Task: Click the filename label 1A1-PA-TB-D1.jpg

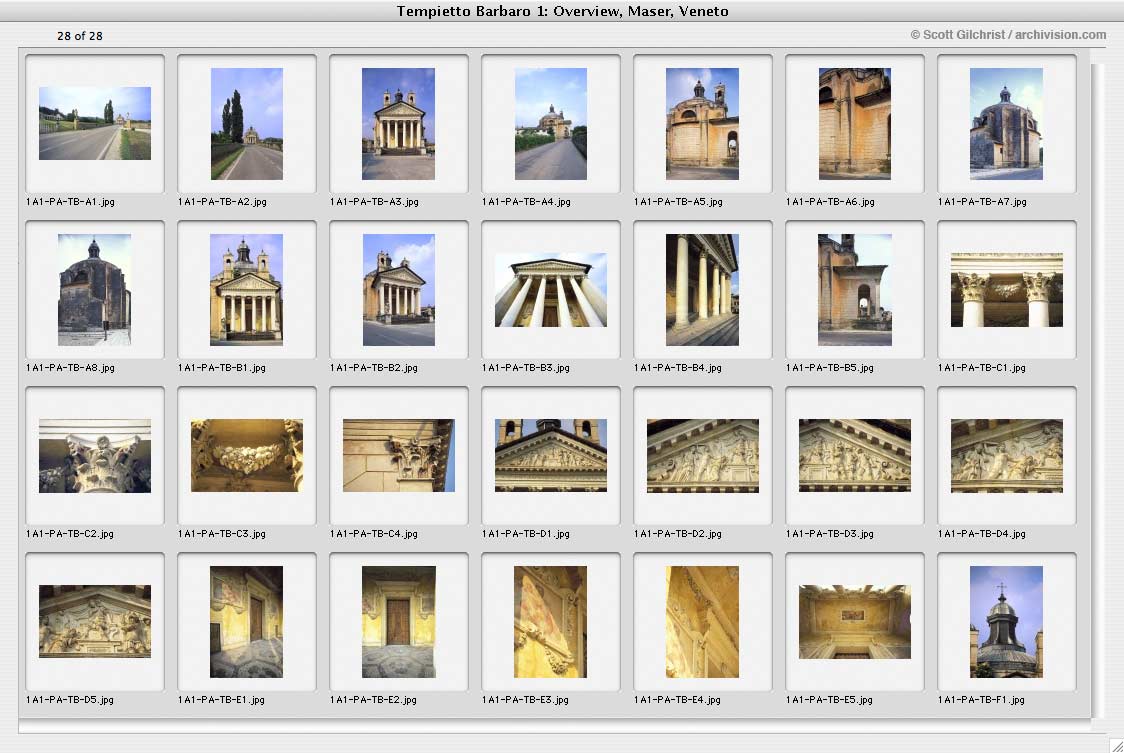Action: point(526,534)
